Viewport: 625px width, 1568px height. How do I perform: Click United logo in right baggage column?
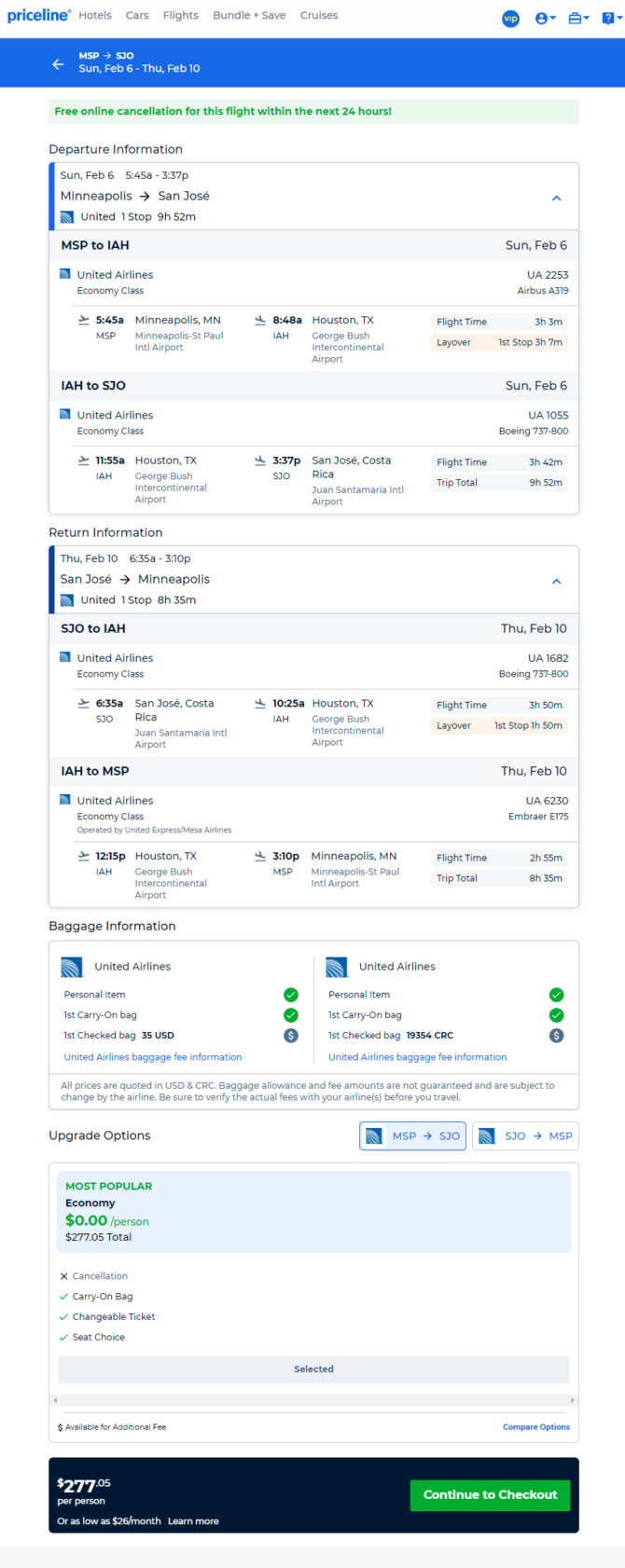tap(337, 967)
